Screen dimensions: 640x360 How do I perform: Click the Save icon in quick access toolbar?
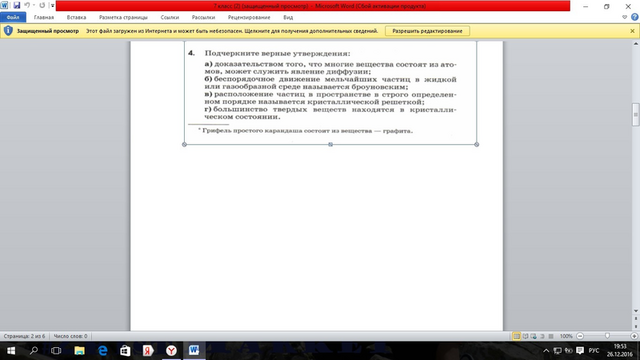16,5
